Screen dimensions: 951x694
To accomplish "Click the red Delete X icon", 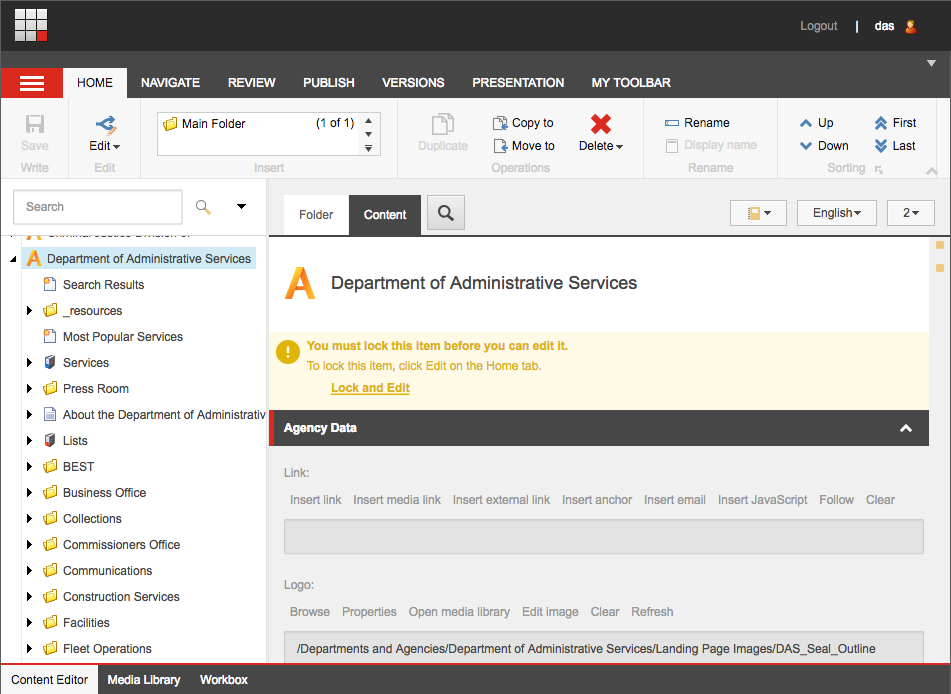I will [600, 124].
